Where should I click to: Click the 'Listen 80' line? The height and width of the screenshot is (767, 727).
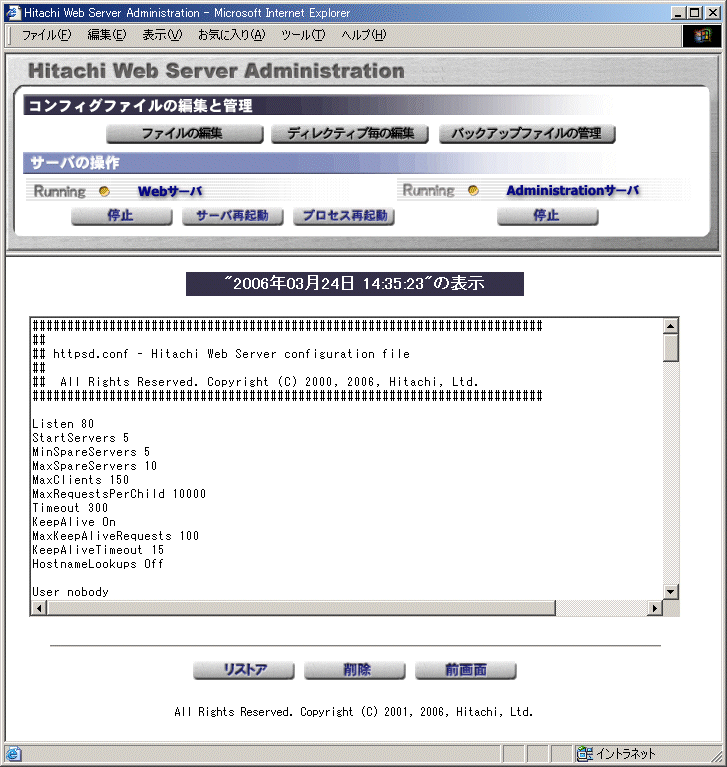[x=63, y=424]
